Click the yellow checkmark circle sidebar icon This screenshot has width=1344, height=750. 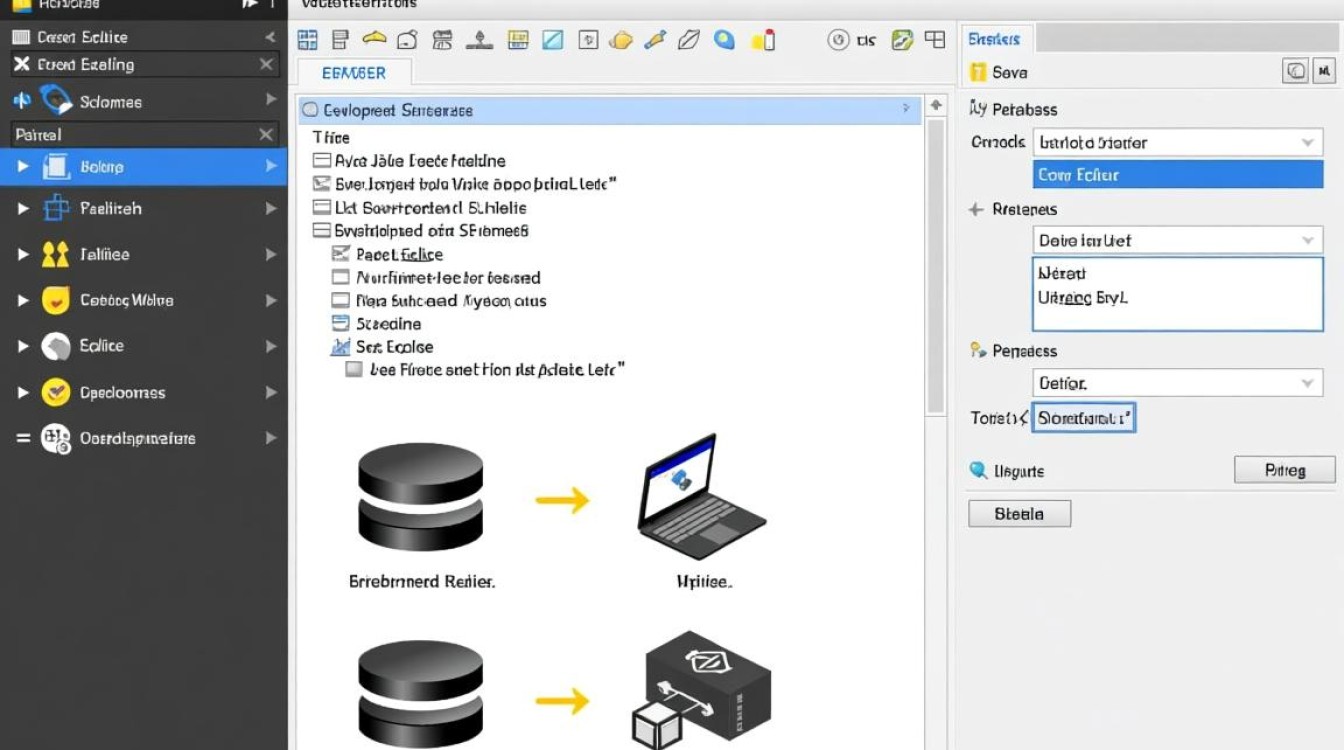coord(55,393)
